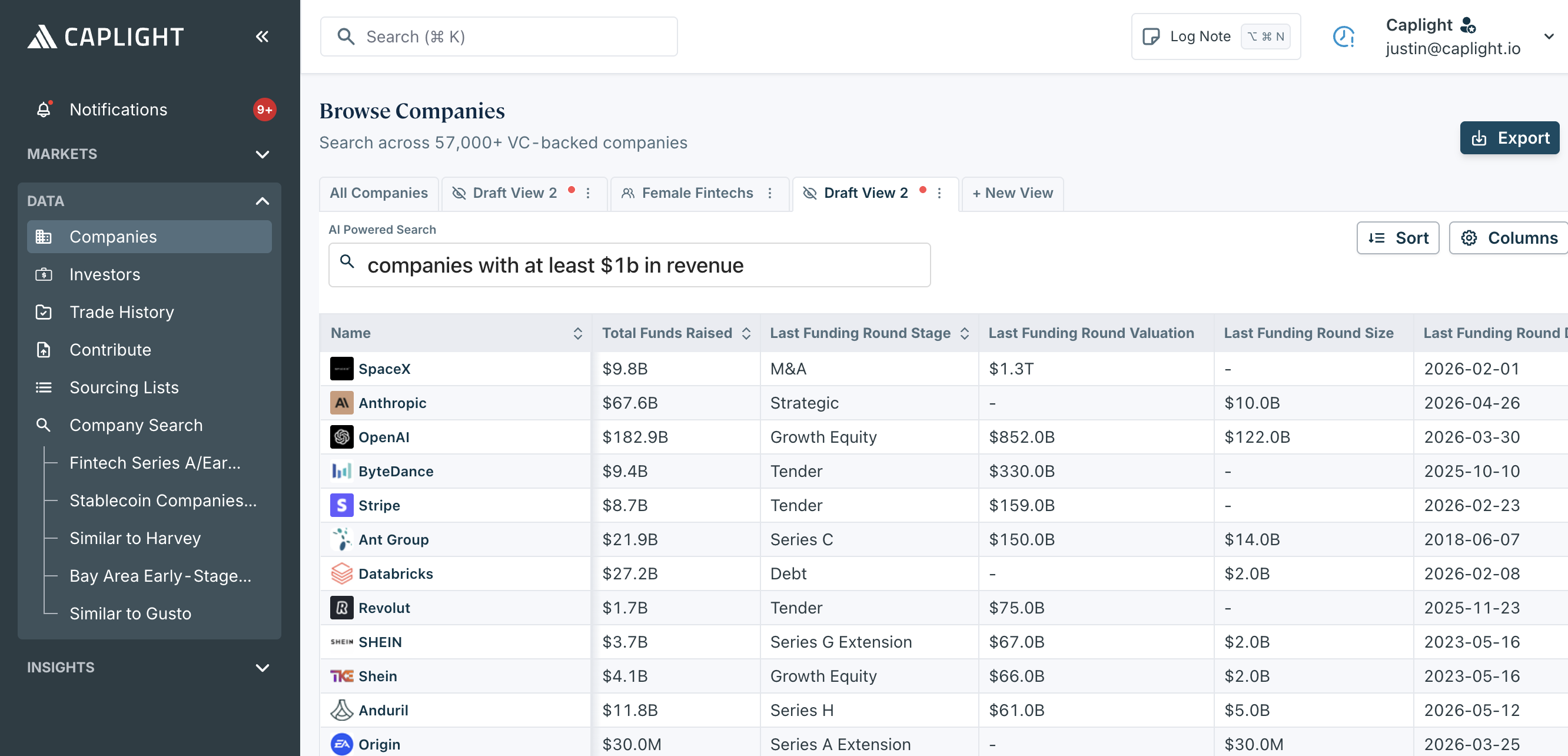Collapse the DATA section
1568x756 pixels.
tap(263, 201)
